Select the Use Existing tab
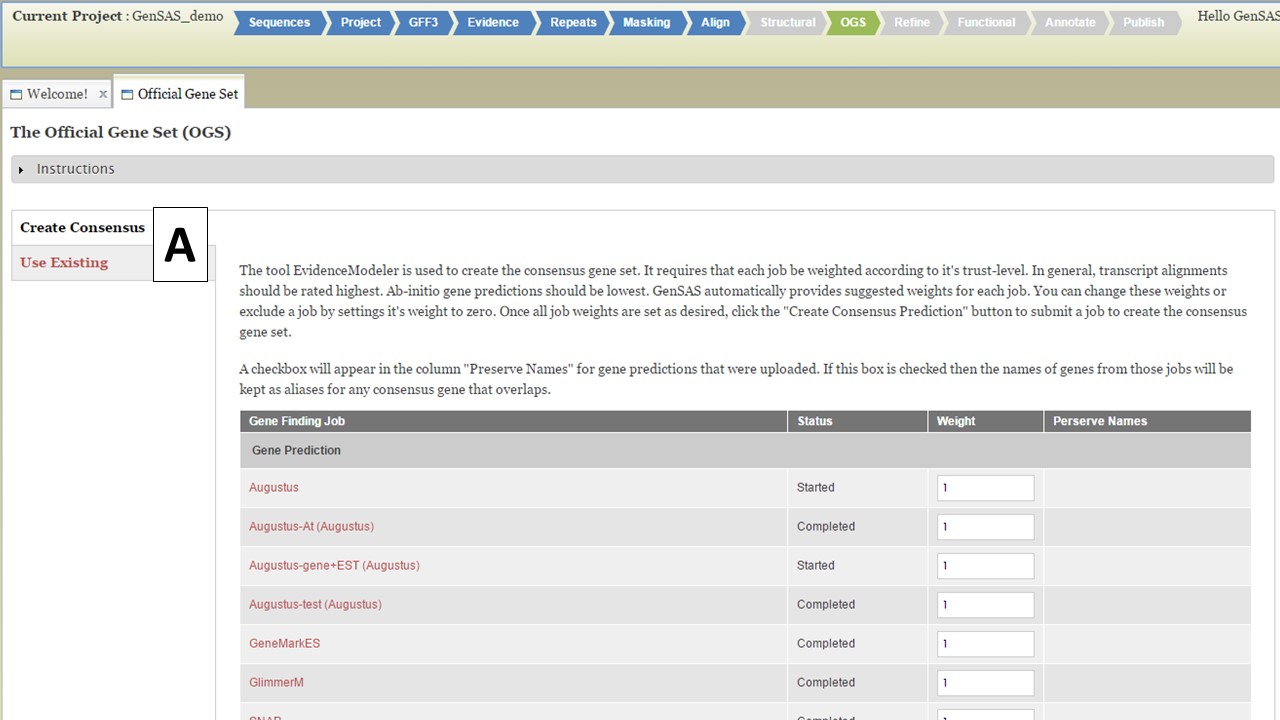The width and height of the screenshot is (1280, 720). tap(64, 263)
